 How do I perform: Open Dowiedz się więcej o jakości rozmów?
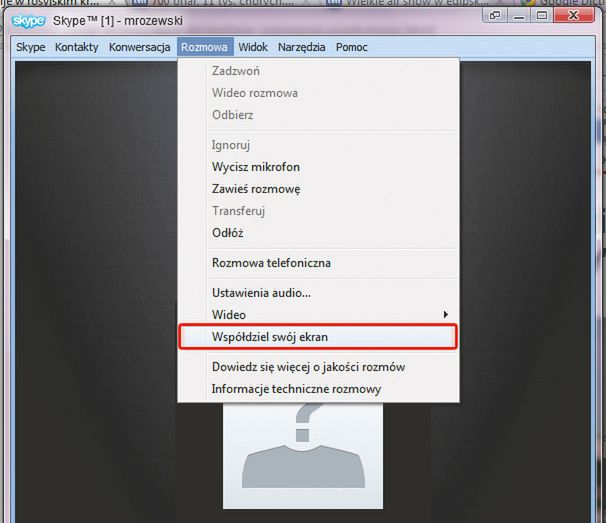coord(318,367)
